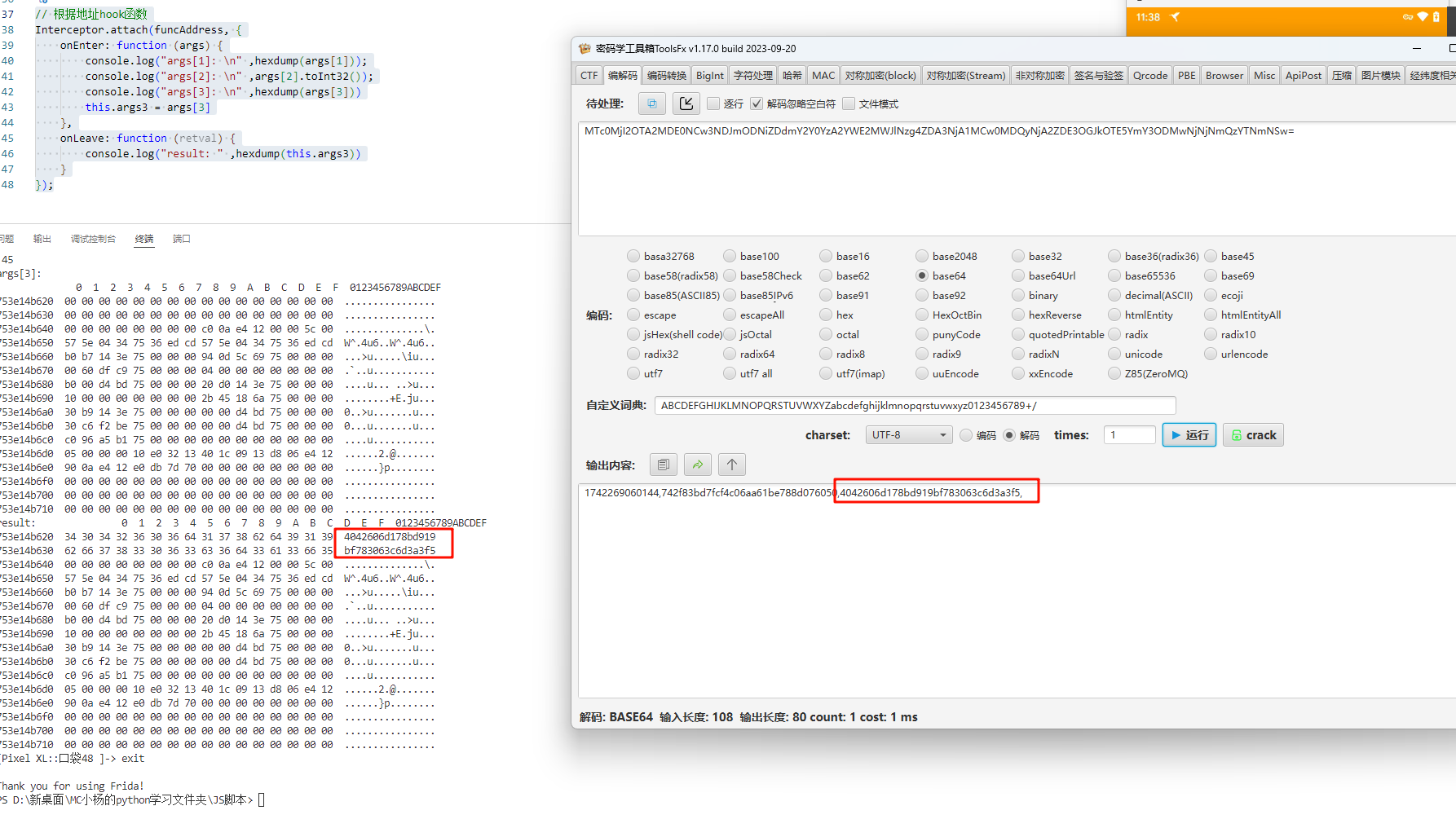This screenshot has width=1456, height=828.
Task: Switch to the 哈希 tab
Action: click(792, 76)
